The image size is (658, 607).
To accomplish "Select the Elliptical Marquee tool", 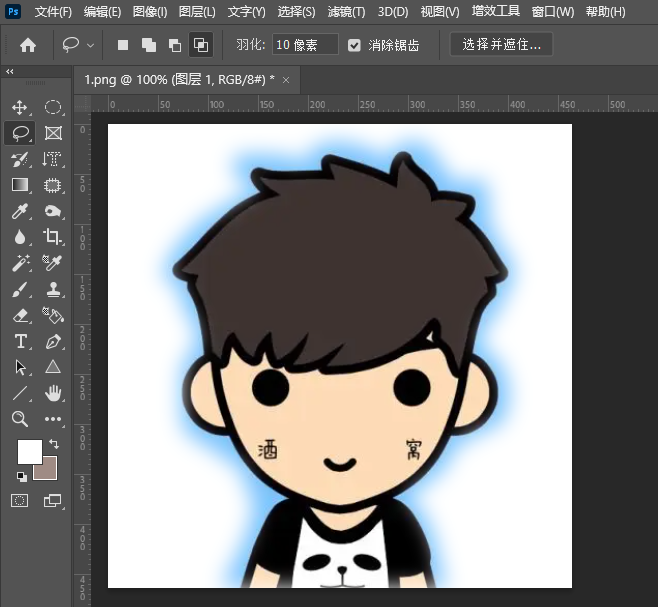I will tap(53, 107).
